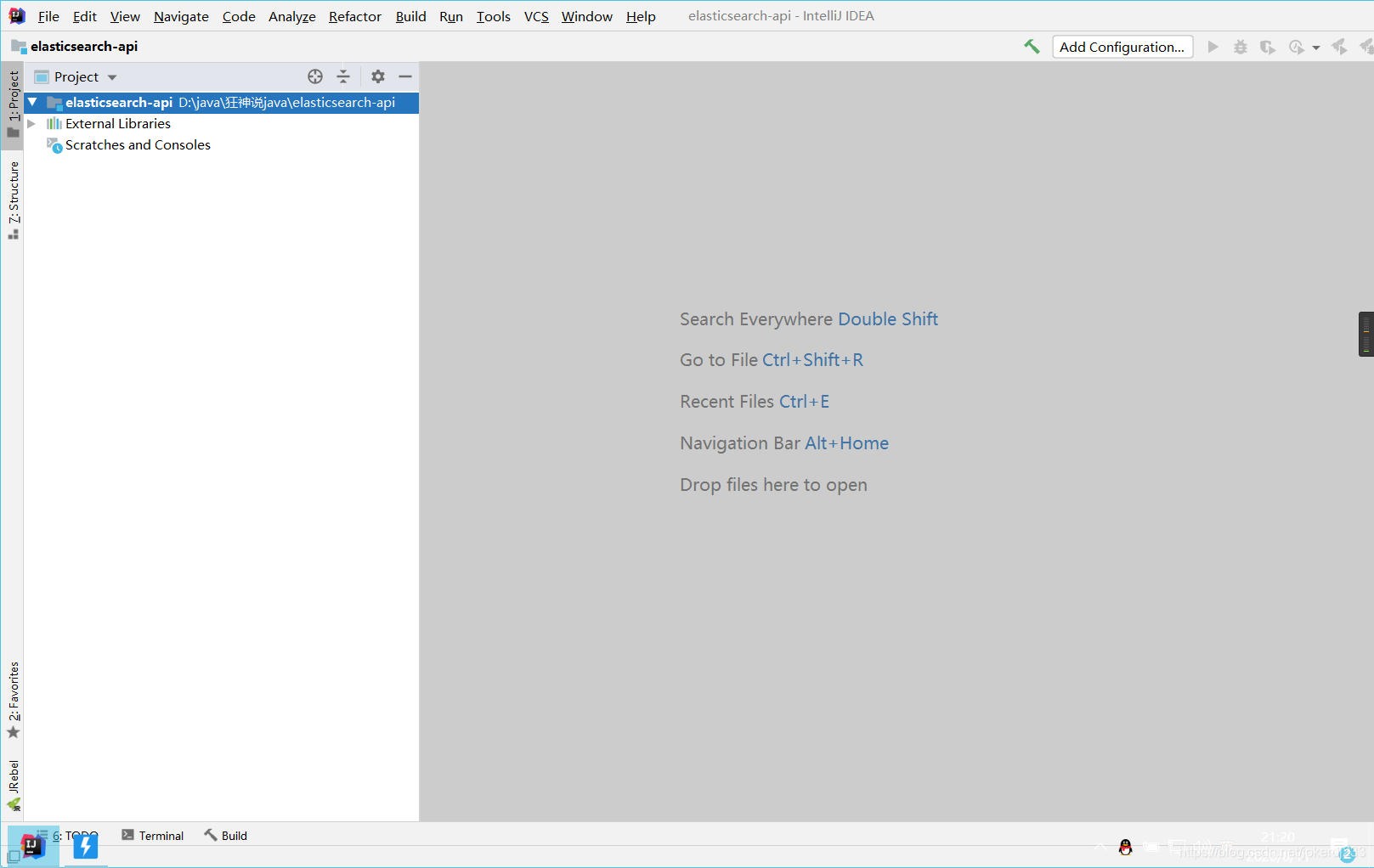Click the "Drop files here to open" text

click(773, 485)
